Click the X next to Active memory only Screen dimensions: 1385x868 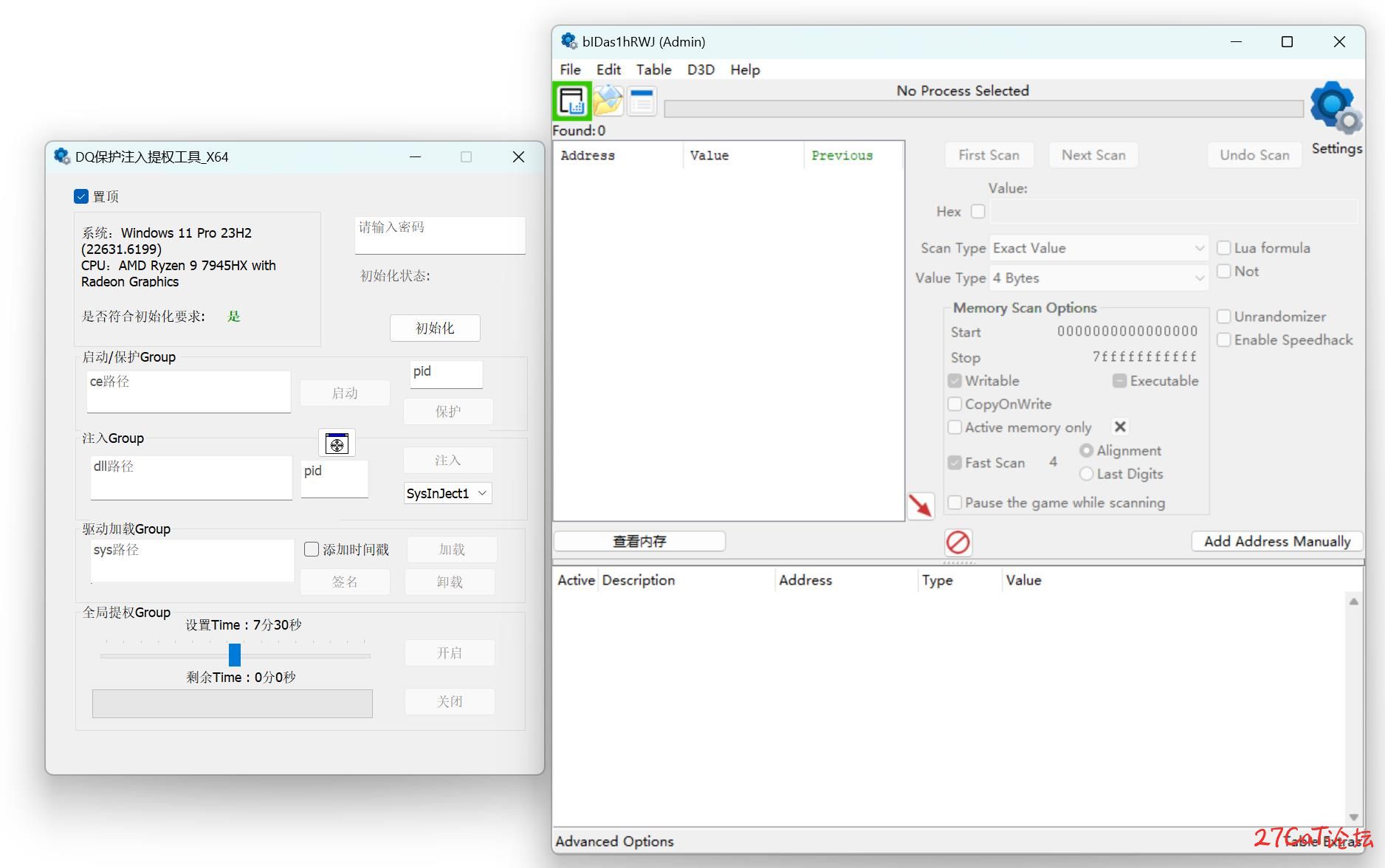(1120, 427)
